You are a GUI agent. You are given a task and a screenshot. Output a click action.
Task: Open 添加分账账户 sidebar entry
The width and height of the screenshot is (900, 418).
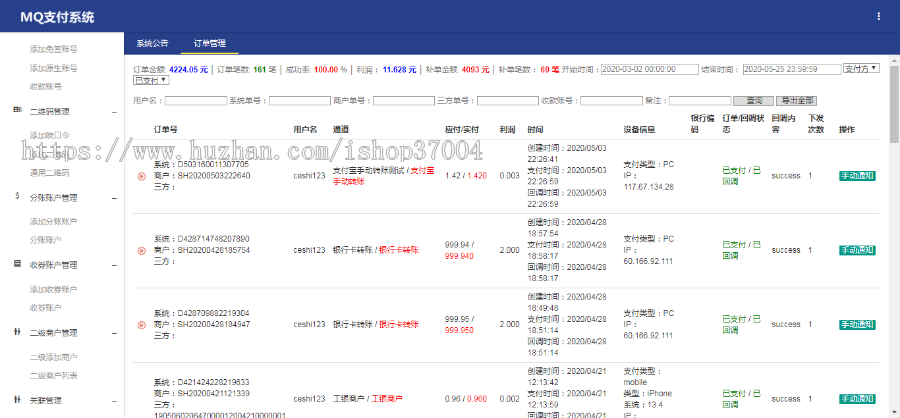[53, 221]
